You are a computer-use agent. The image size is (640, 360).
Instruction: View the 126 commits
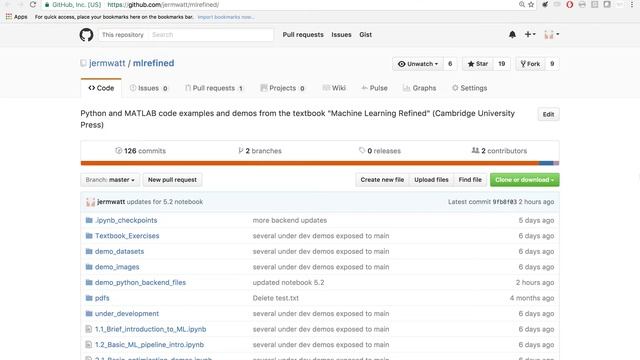(140, 151)
